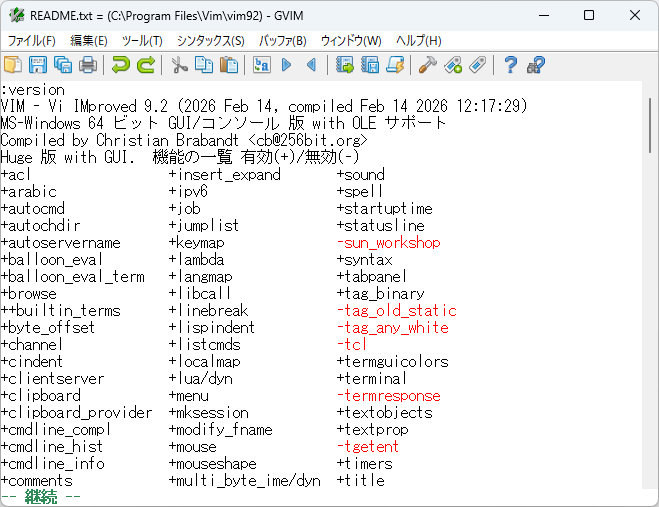Screen dimensions: 659x507
Task: Copy selection to the clipboard
Action: pyautogui.click(x=204, y=65)
